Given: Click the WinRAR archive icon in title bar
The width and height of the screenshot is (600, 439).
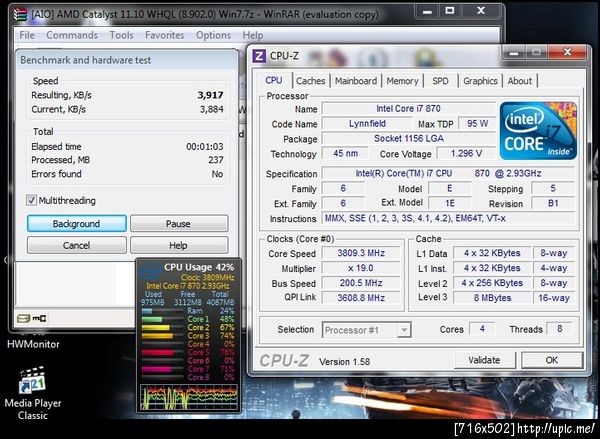Looking at the screenshot, I should coord(20,15).
